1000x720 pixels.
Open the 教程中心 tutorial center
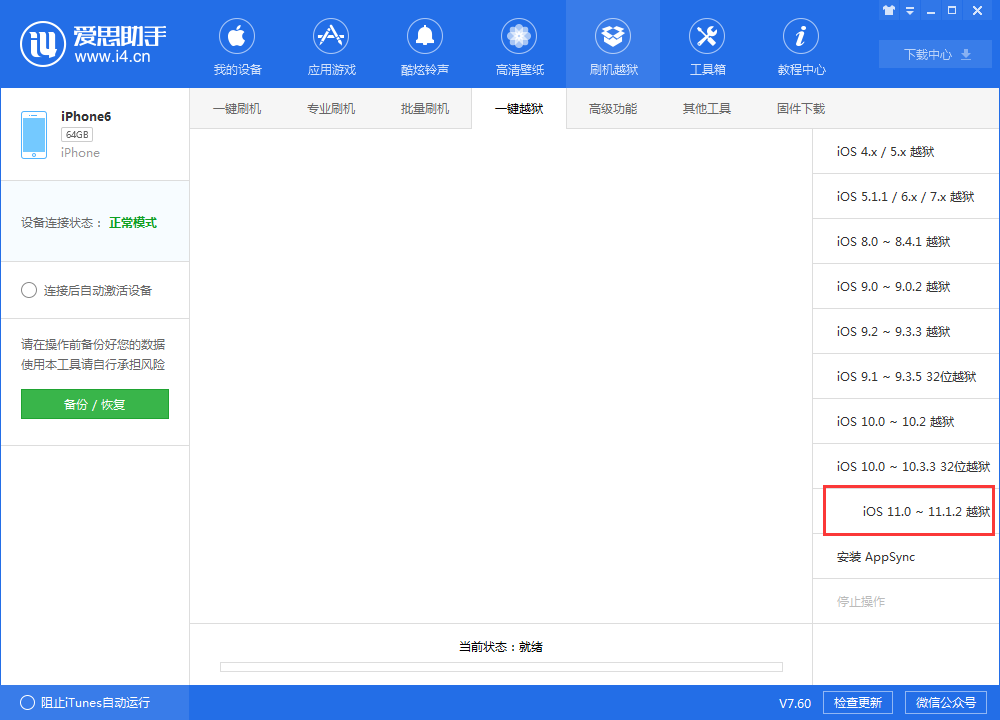[x=800, y=45]
